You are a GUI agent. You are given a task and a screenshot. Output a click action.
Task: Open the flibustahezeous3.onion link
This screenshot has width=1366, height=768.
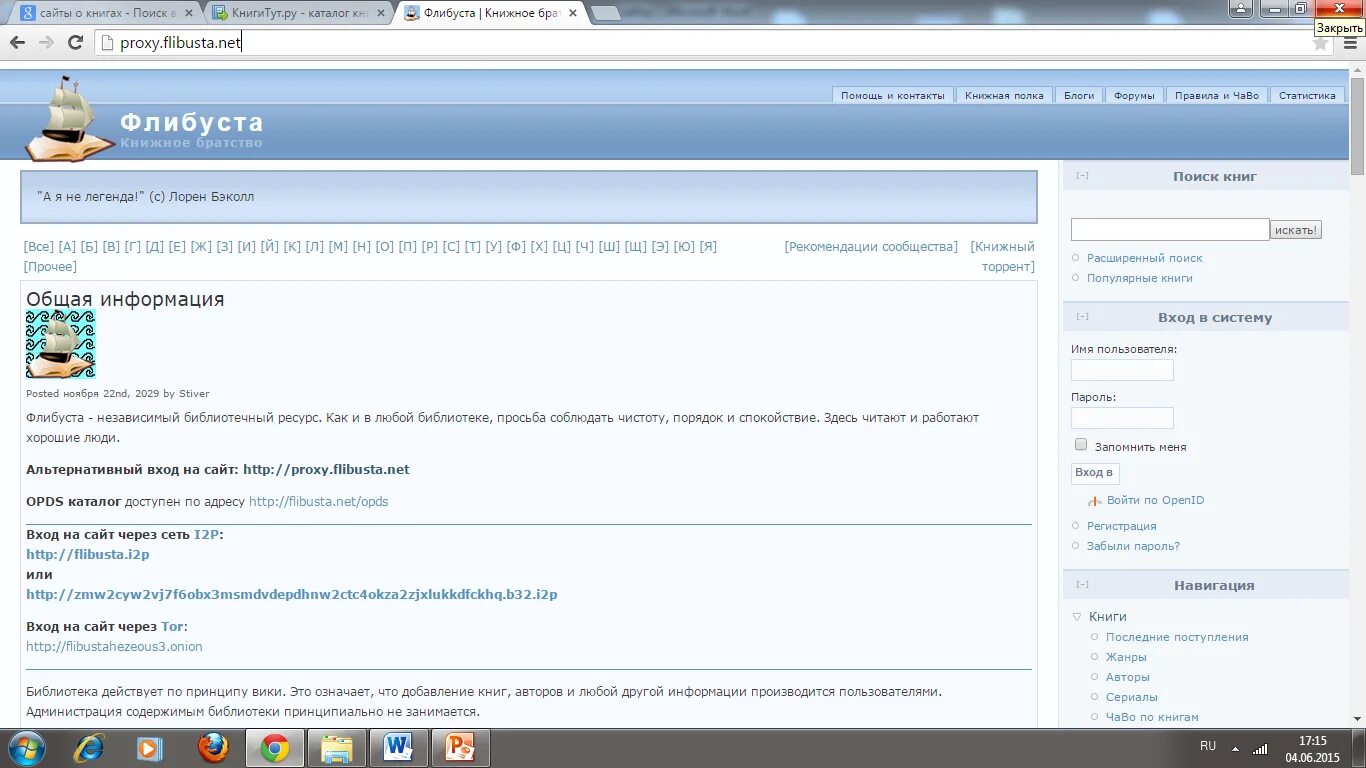114,647
